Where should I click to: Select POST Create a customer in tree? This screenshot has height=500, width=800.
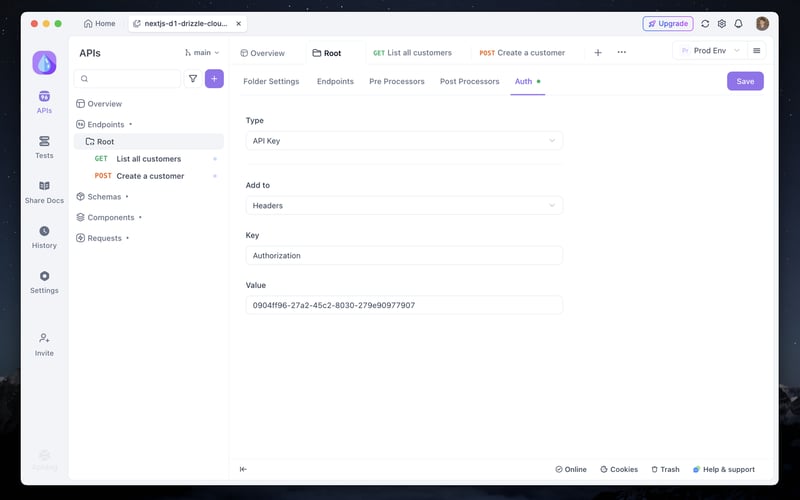pyautogui.click(x=149, y=176)
